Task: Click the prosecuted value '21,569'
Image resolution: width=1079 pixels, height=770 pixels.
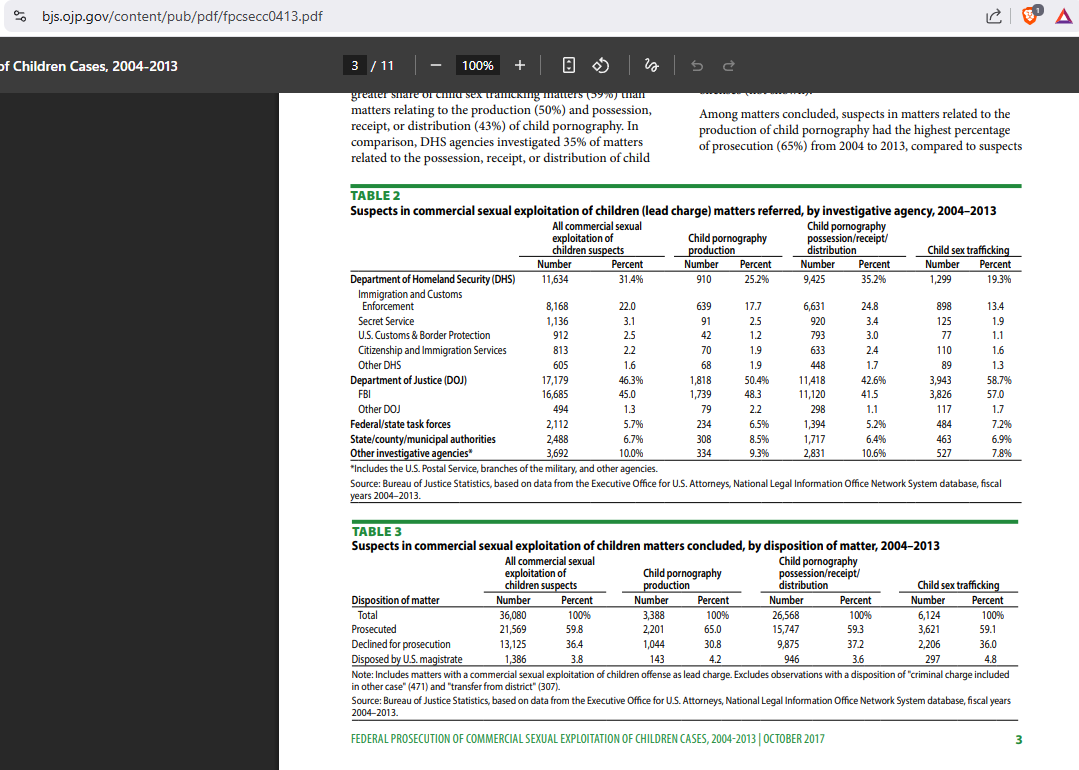Action: [x=513, y=629]
